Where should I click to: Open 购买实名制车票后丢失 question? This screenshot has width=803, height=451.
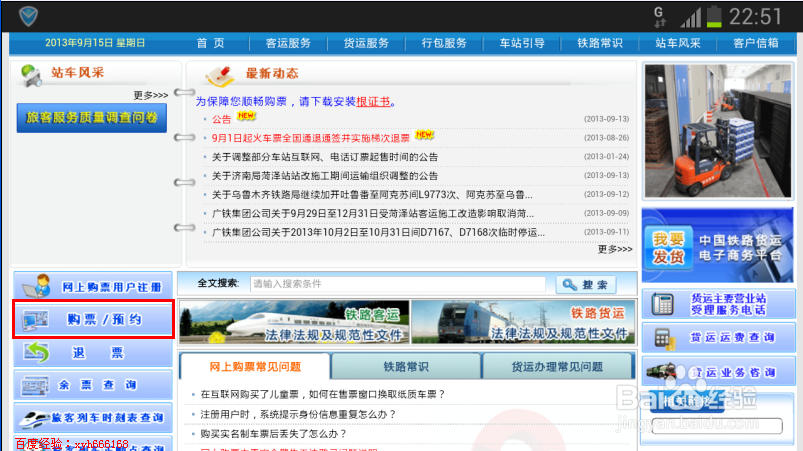273,434
